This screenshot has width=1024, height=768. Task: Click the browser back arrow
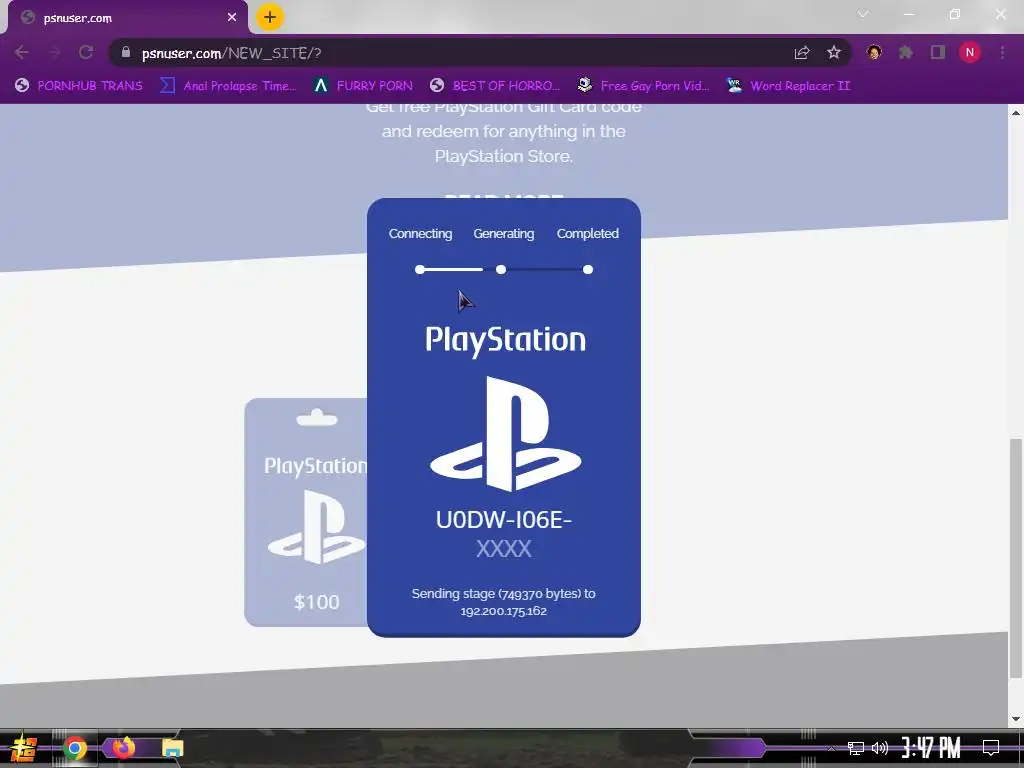point(22,52)
